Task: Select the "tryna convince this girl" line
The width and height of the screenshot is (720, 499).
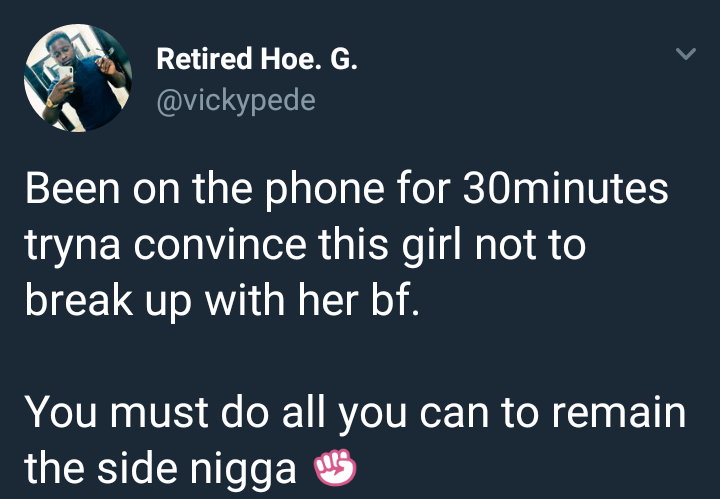Action: tap(305, 245)
